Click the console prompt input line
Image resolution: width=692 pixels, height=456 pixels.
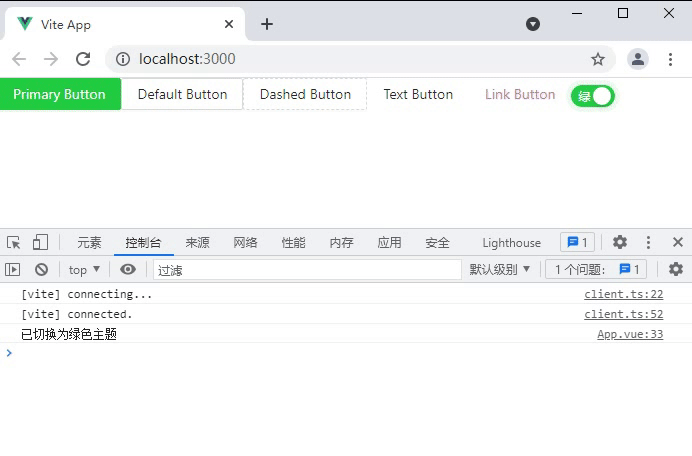click(346, 353)
